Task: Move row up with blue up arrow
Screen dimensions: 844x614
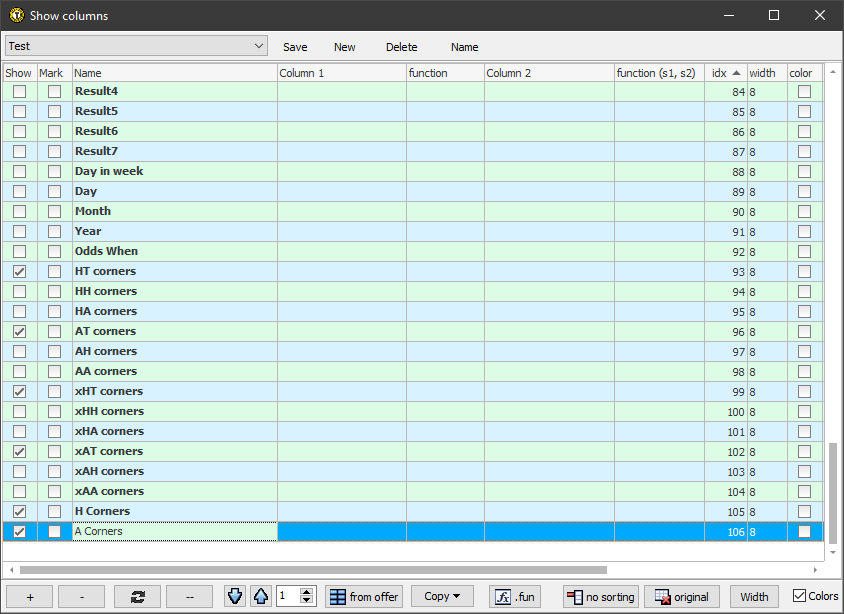Action: coord(260,597)
